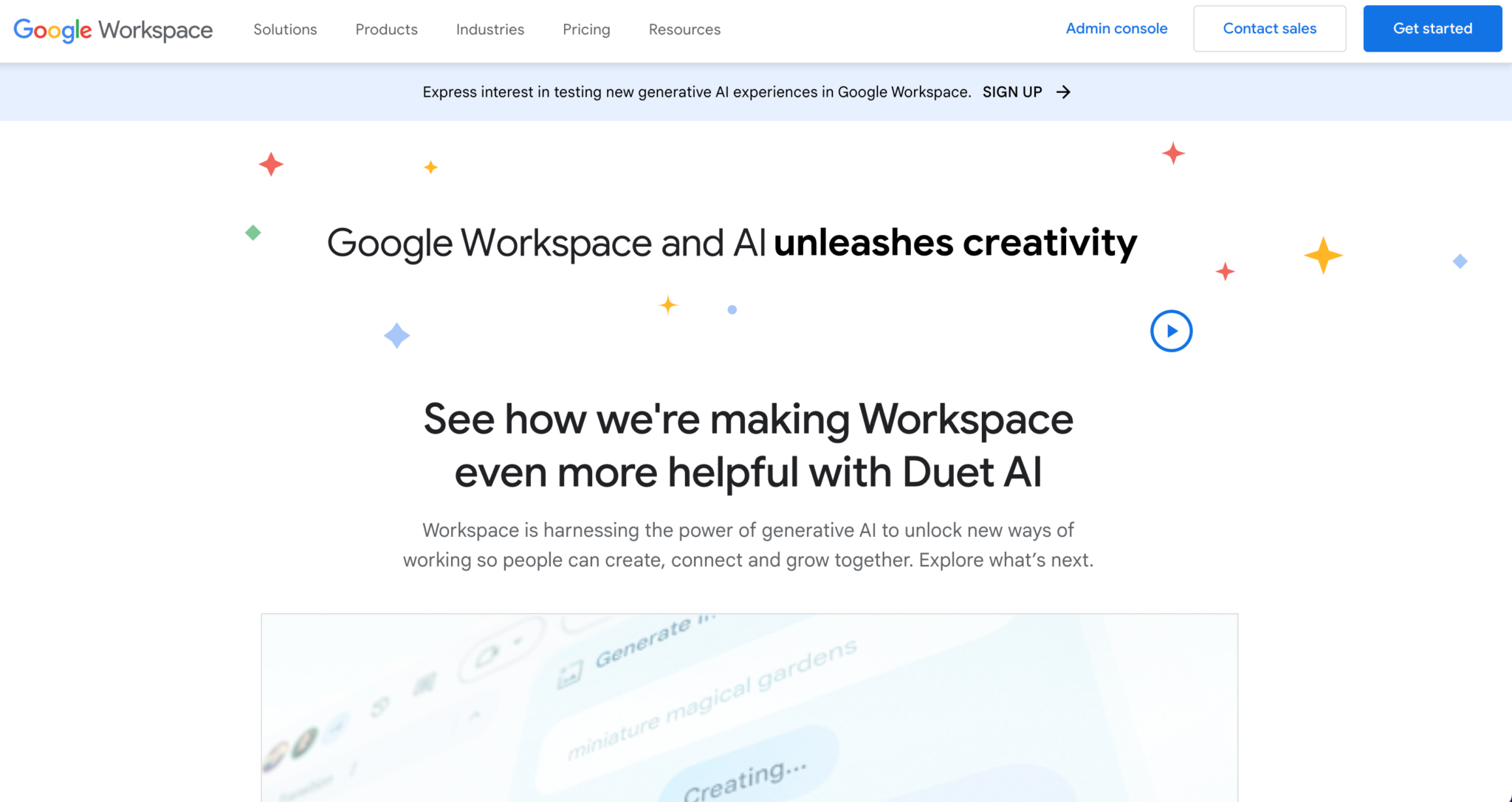Click SIGN UP in the announcement banner
The image size is (1512, 802).
click(1012, 92)
